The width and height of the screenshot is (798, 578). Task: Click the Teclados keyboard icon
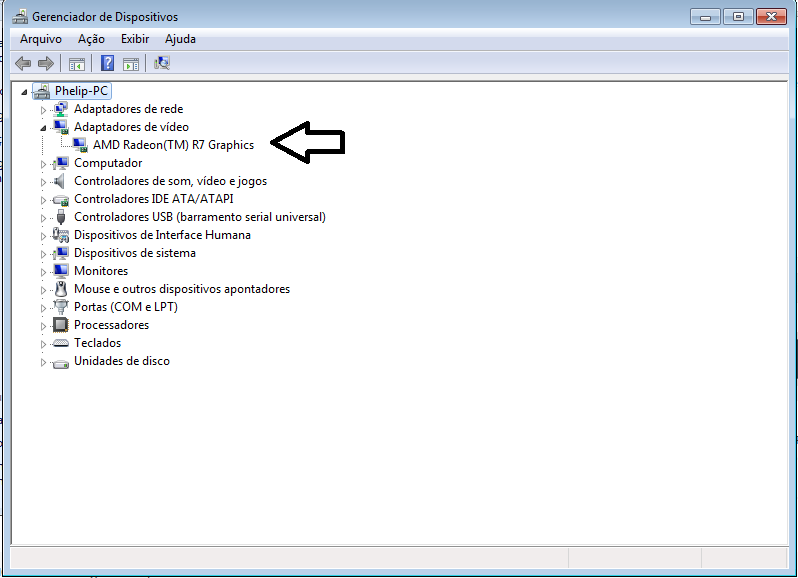61,343
